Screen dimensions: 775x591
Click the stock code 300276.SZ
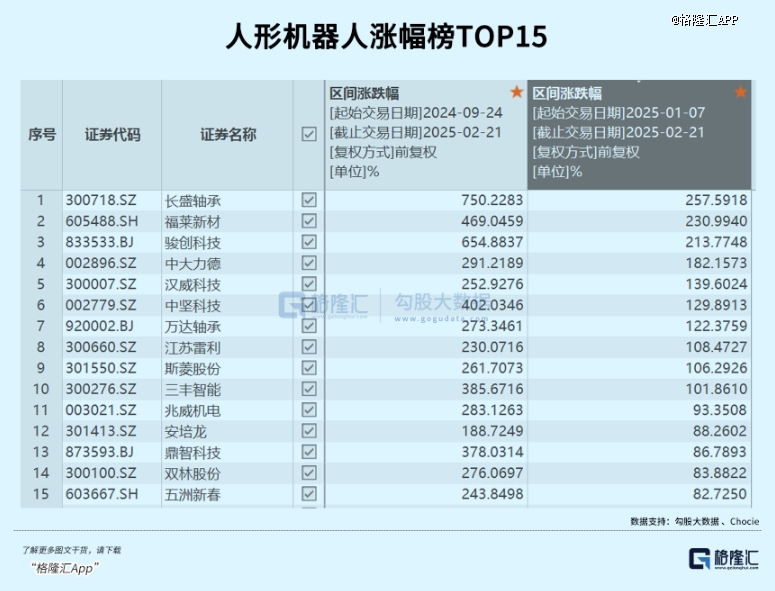point(101,389)
